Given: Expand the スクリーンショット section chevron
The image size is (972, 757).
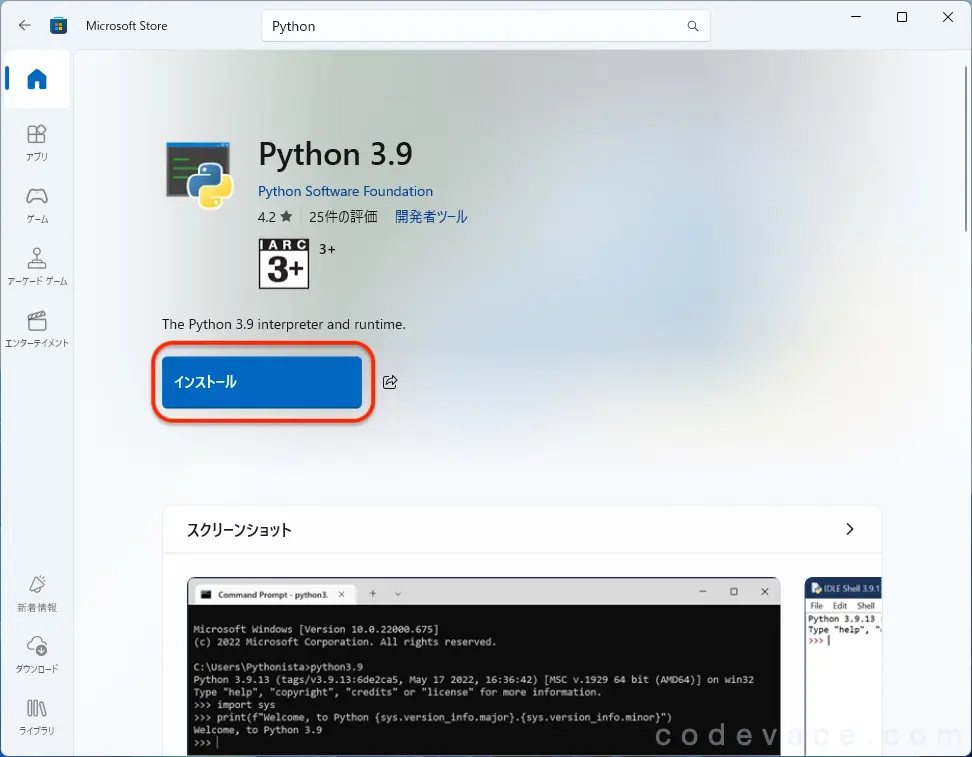Looking at the screenshot, I should [849, 529].
